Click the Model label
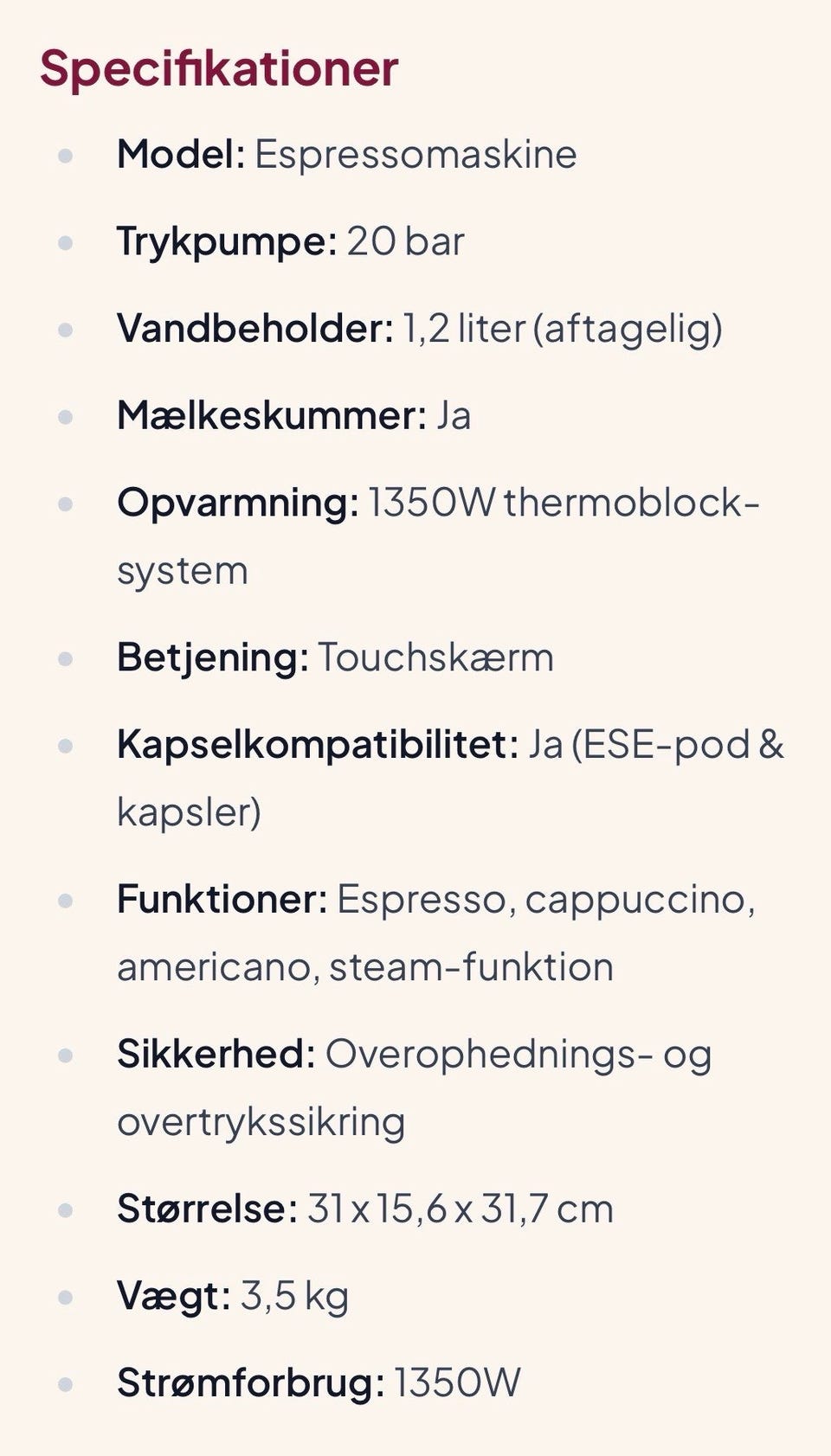The height and width of the screenshot is (1456, 831). [x=181, y=155]
